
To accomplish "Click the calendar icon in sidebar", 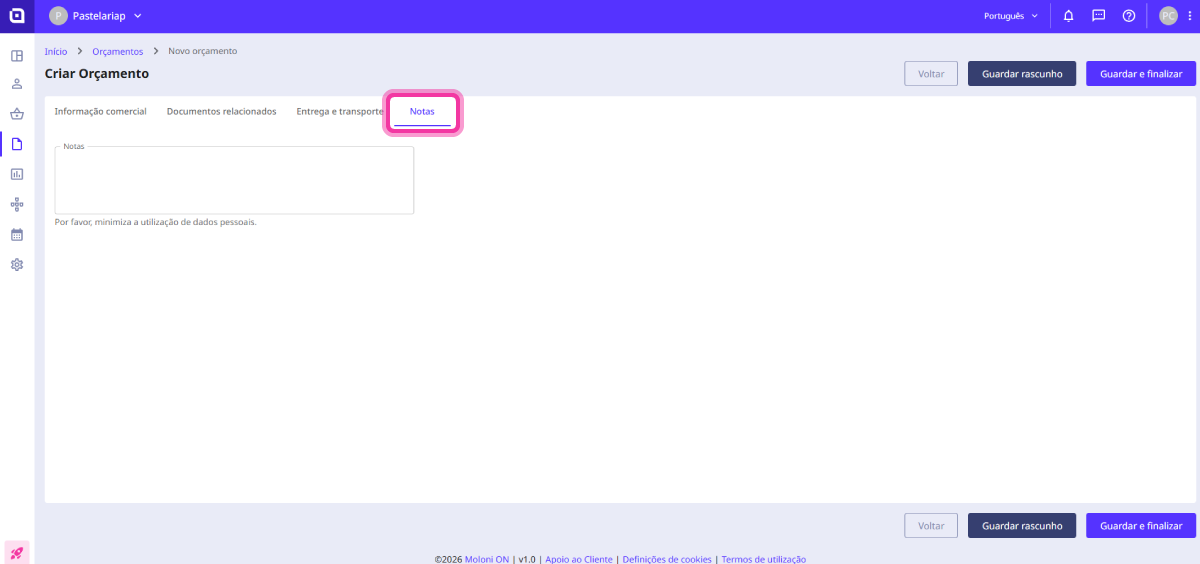I will click(x=17, y=235).
